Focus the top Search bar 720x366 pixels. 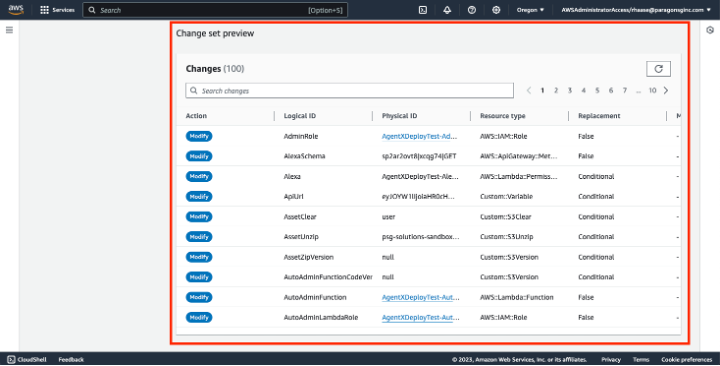pyautogui.click(x=215, y=10)
